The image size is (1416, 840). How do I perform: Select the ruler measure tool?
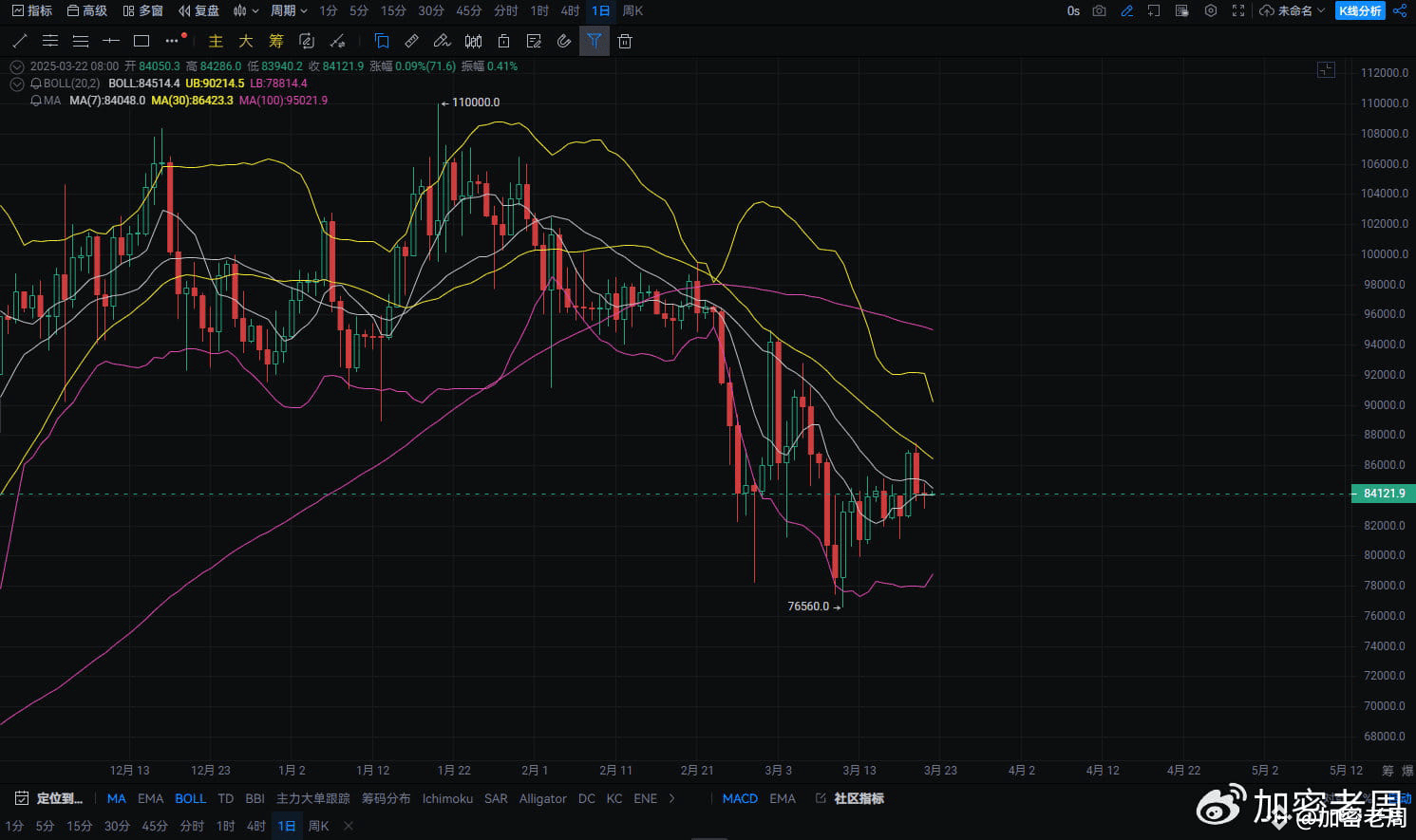pyautogui.click(x=412, y=41)
